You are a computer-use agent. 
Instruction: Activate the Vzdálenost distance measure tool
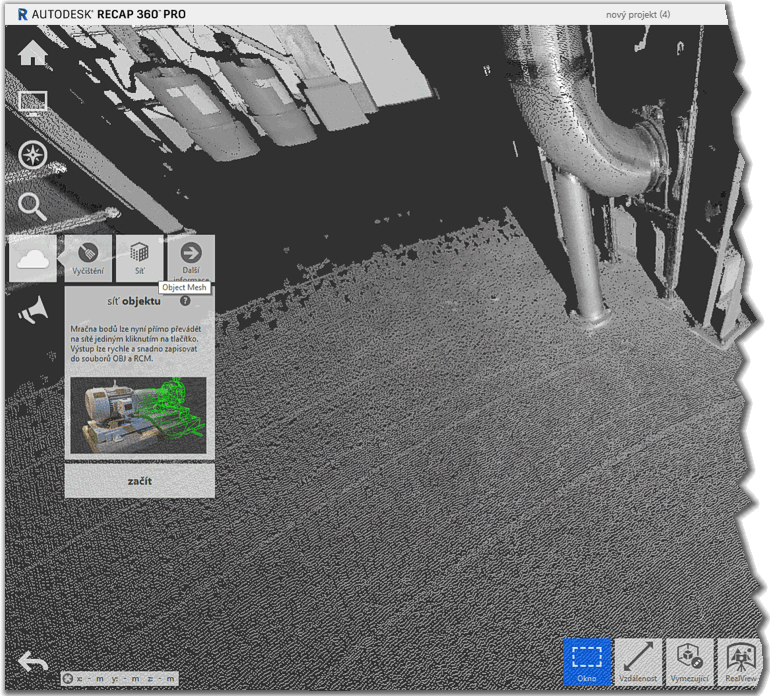[638, 662]
